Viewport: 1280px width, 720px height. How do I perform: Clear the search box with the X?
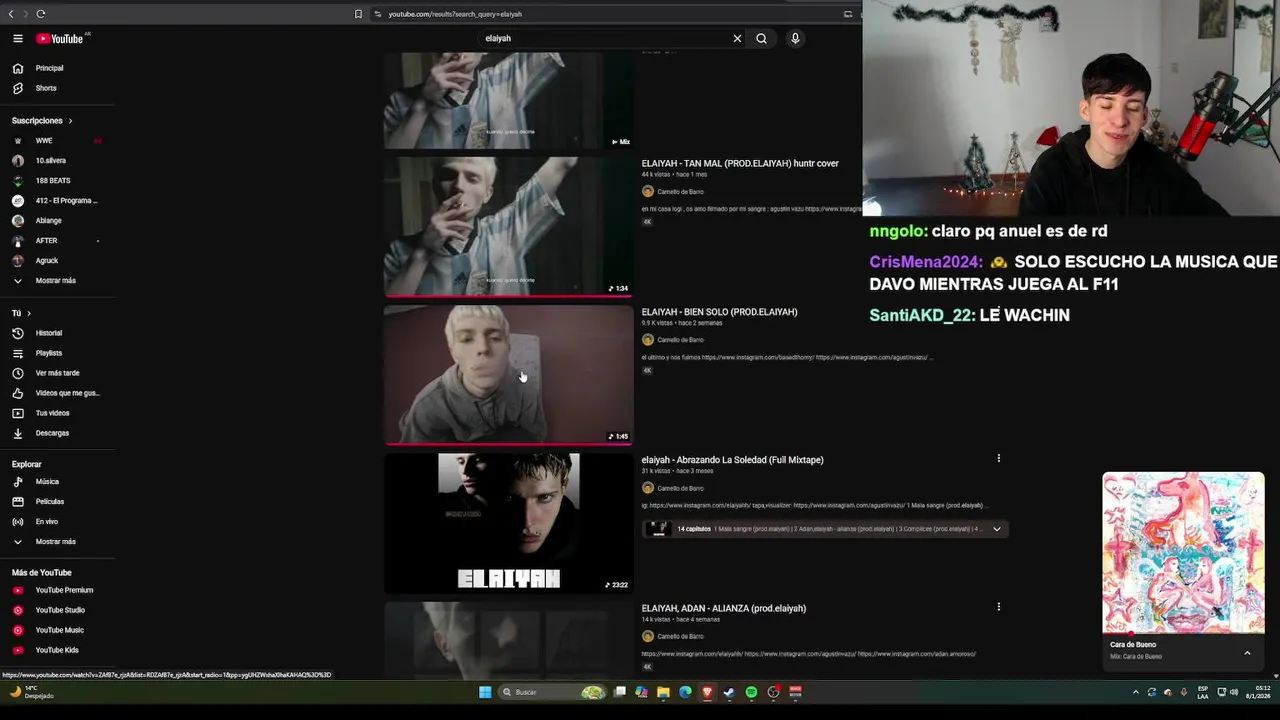[x=737, y=38]
